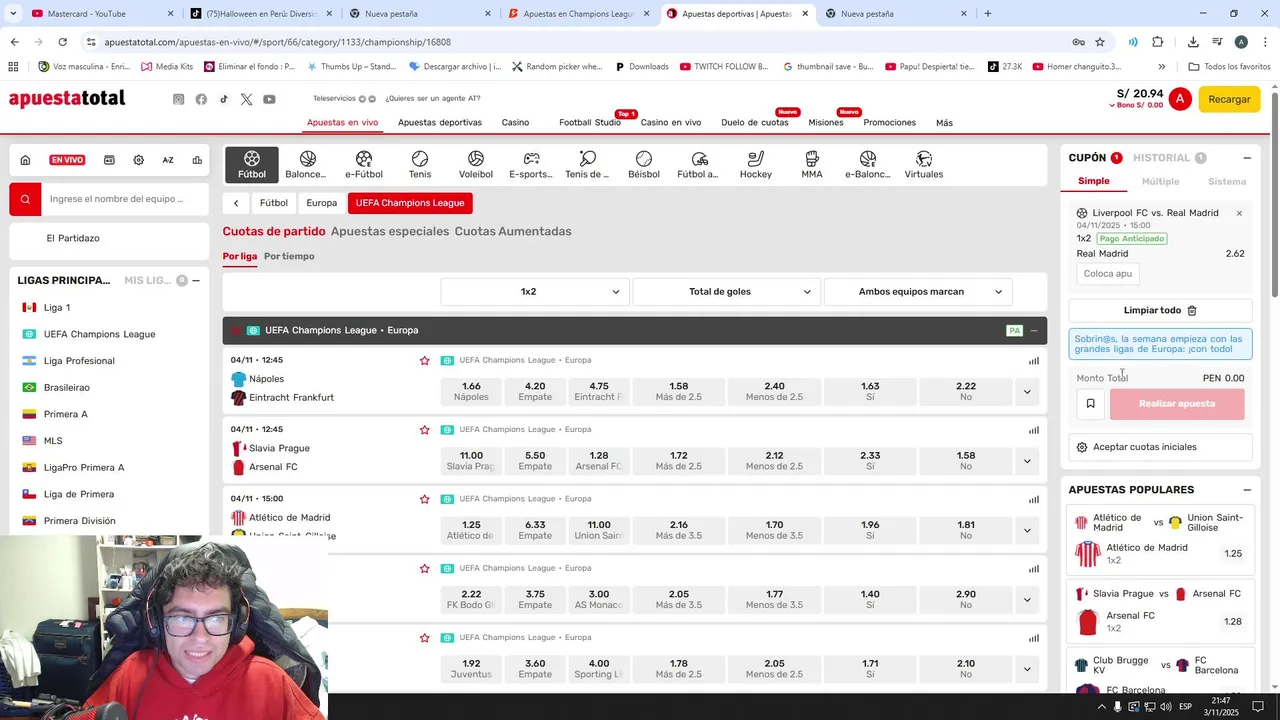
Task: Open Brasileirao league in sidebar
Action: pyautogui.click(x=66, y=387)
